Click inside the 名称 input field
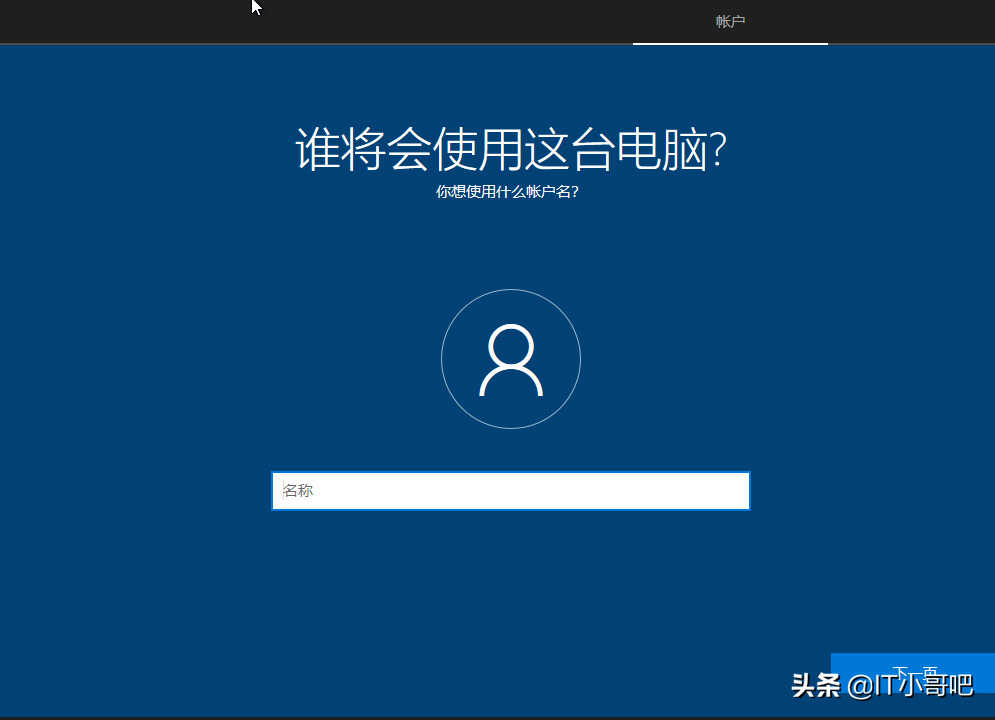This screenshot has height=720, width=995. (510, 490)
